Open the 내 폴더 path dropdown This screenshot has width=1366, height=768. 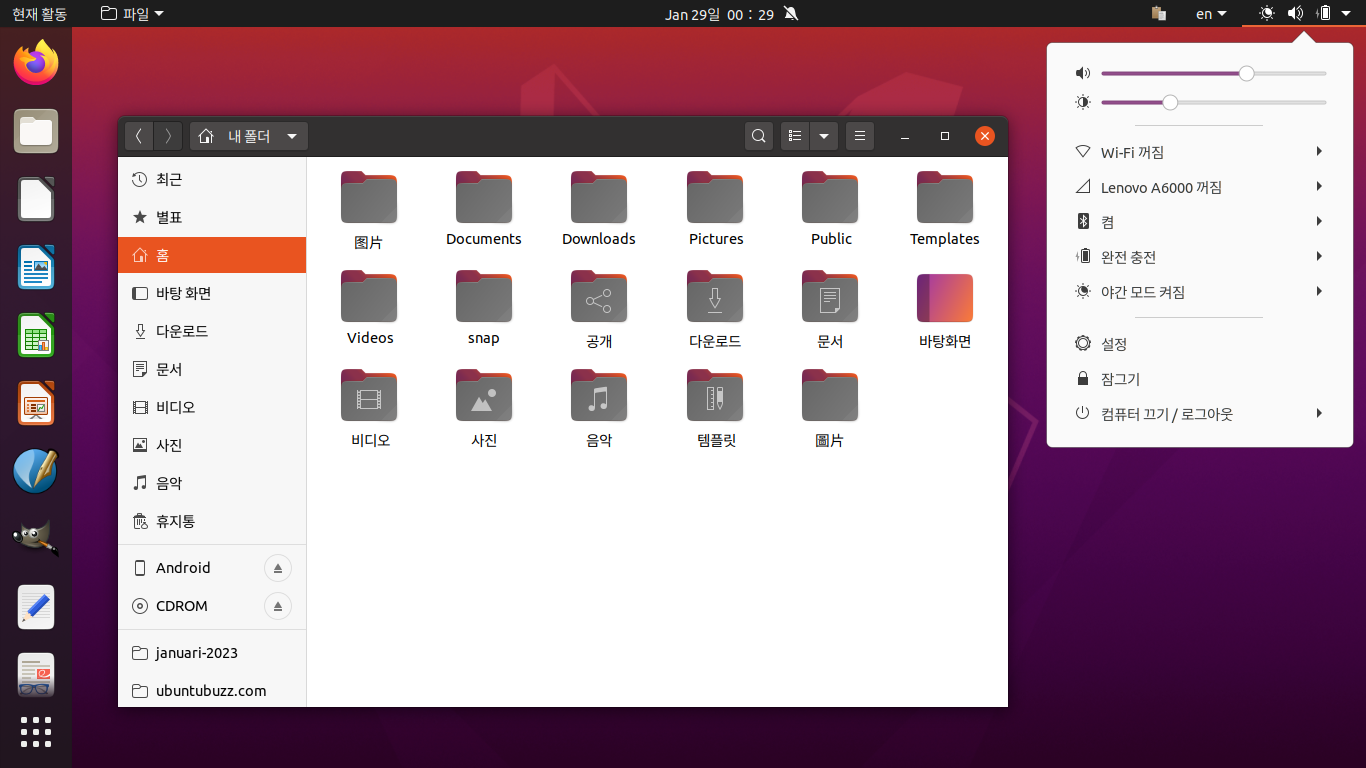(249, 136)
